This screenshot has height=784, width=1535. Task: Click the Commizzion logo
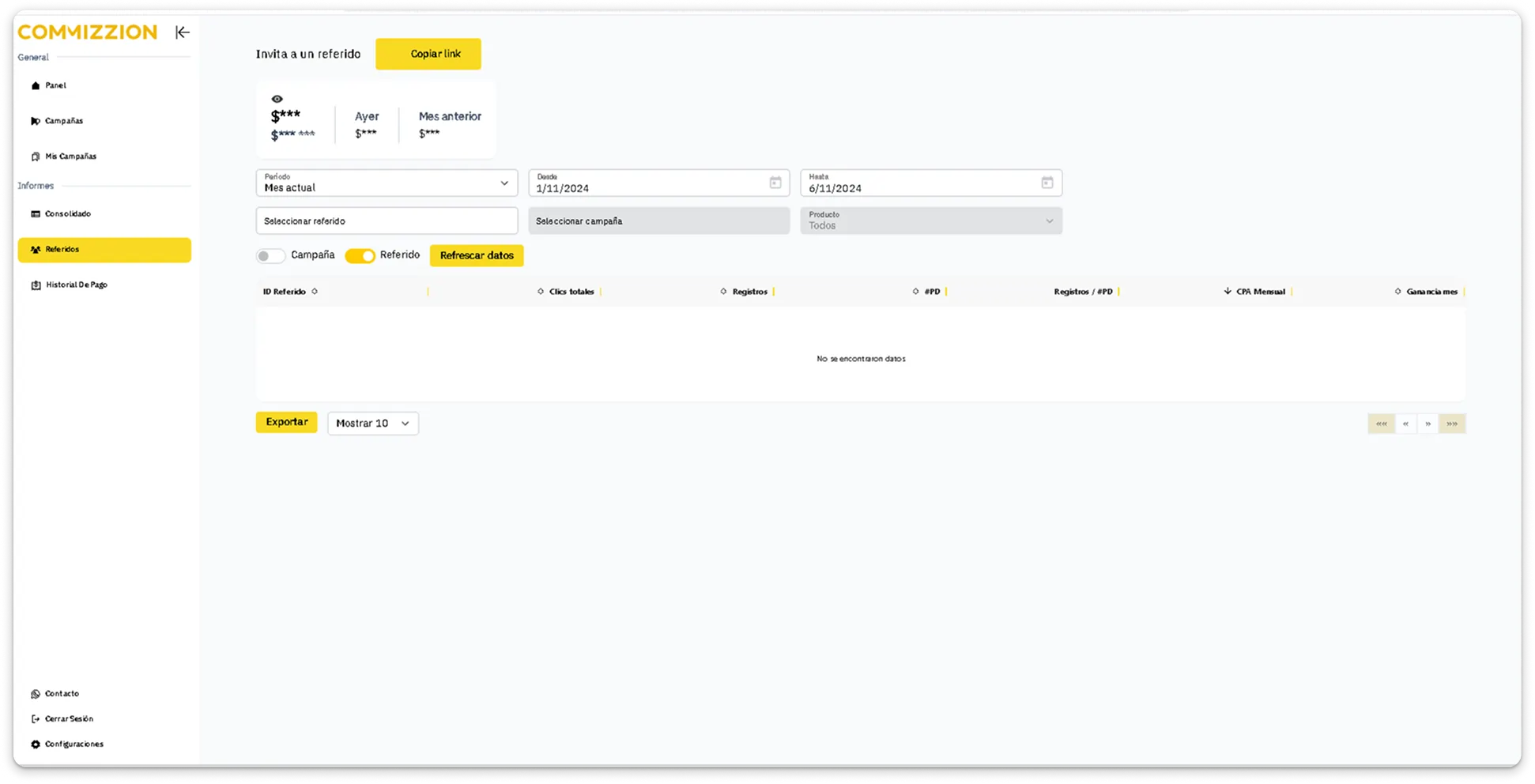(88, 32)
